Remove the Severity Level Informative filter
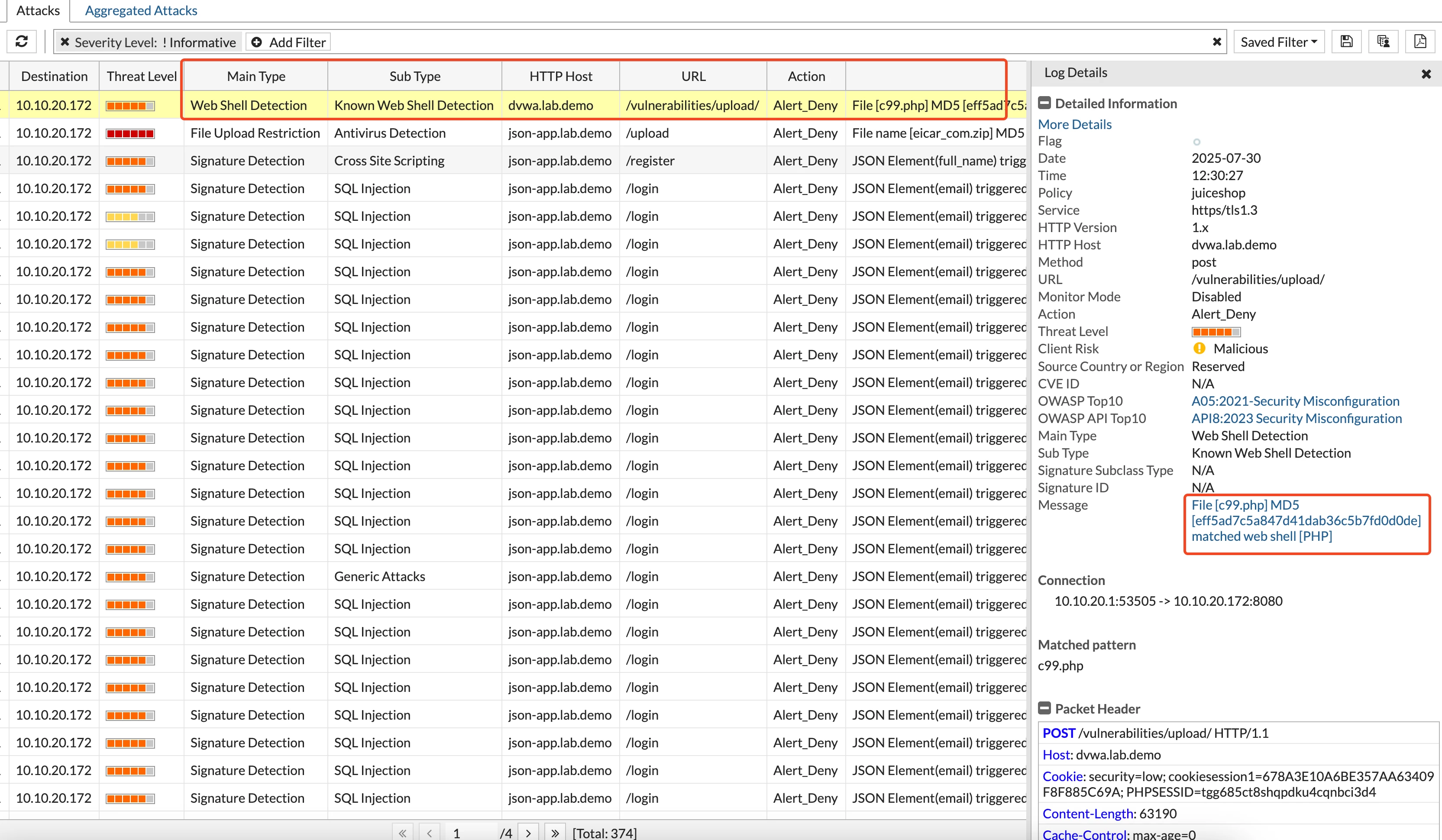 click(65, 42)
